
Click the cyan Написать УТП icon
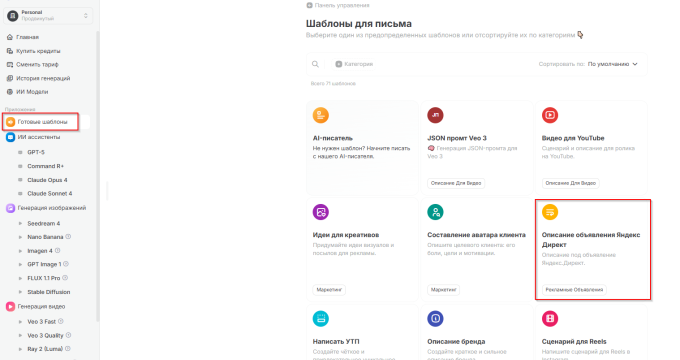(321, 319)
